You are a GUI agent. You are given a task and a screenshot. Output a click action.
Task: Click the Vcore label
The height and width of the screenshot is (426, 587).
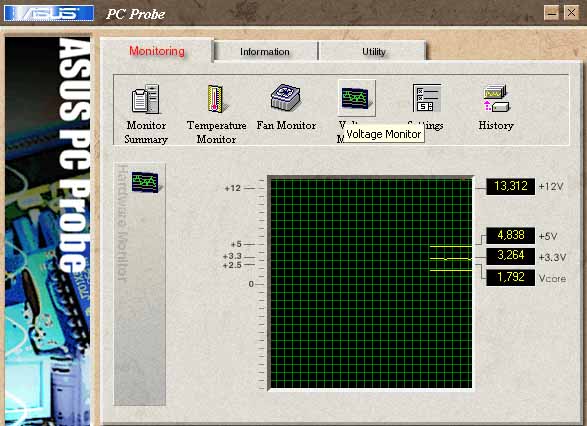pos(552,279)
